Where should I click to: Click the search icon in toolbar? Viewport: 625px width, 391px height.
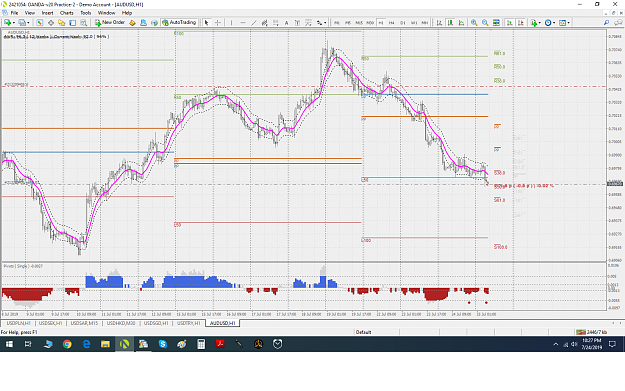(606, 23)
